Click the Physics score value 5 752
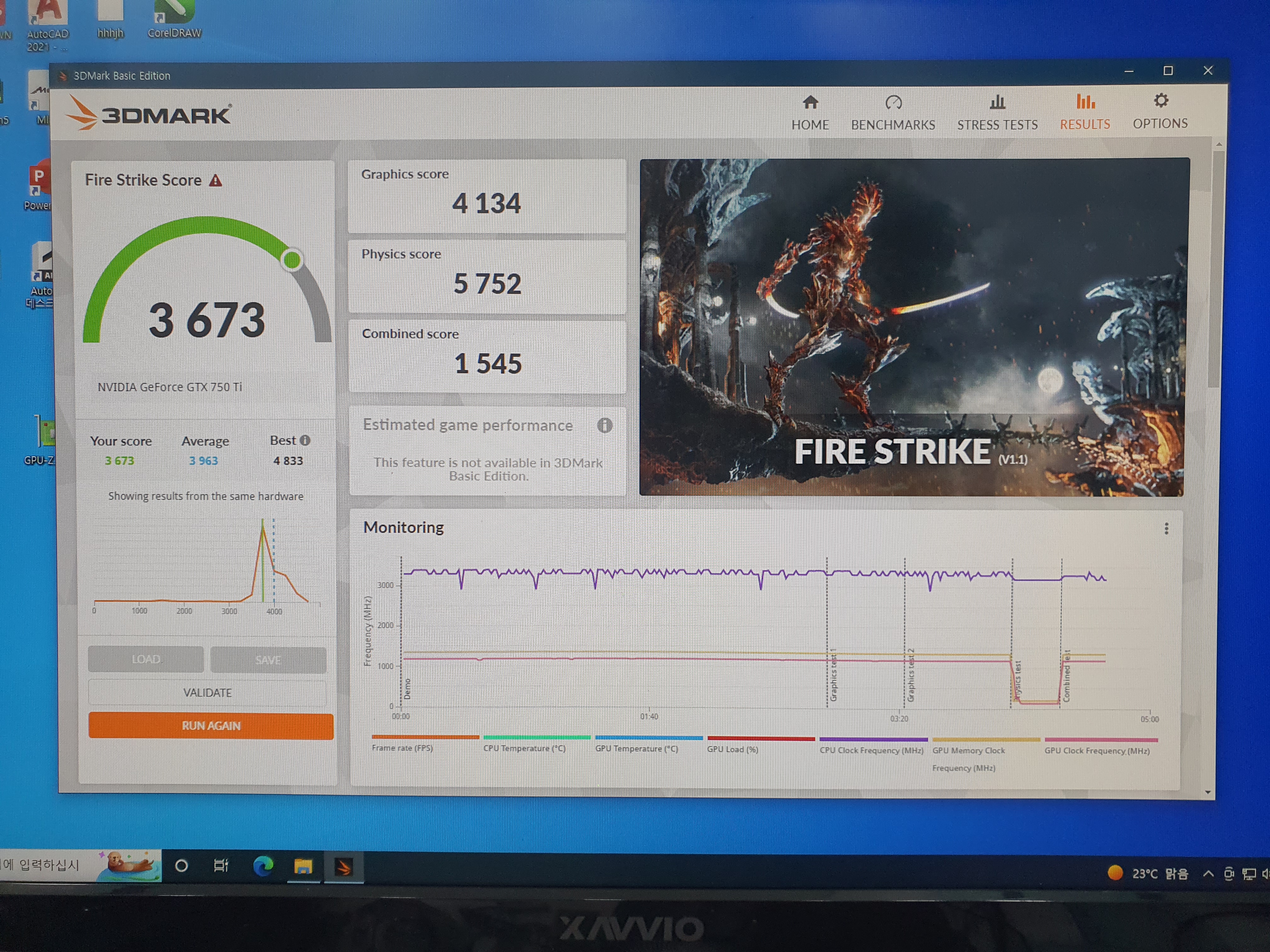This screenshot has width=1270, height=952. [488, 283]
